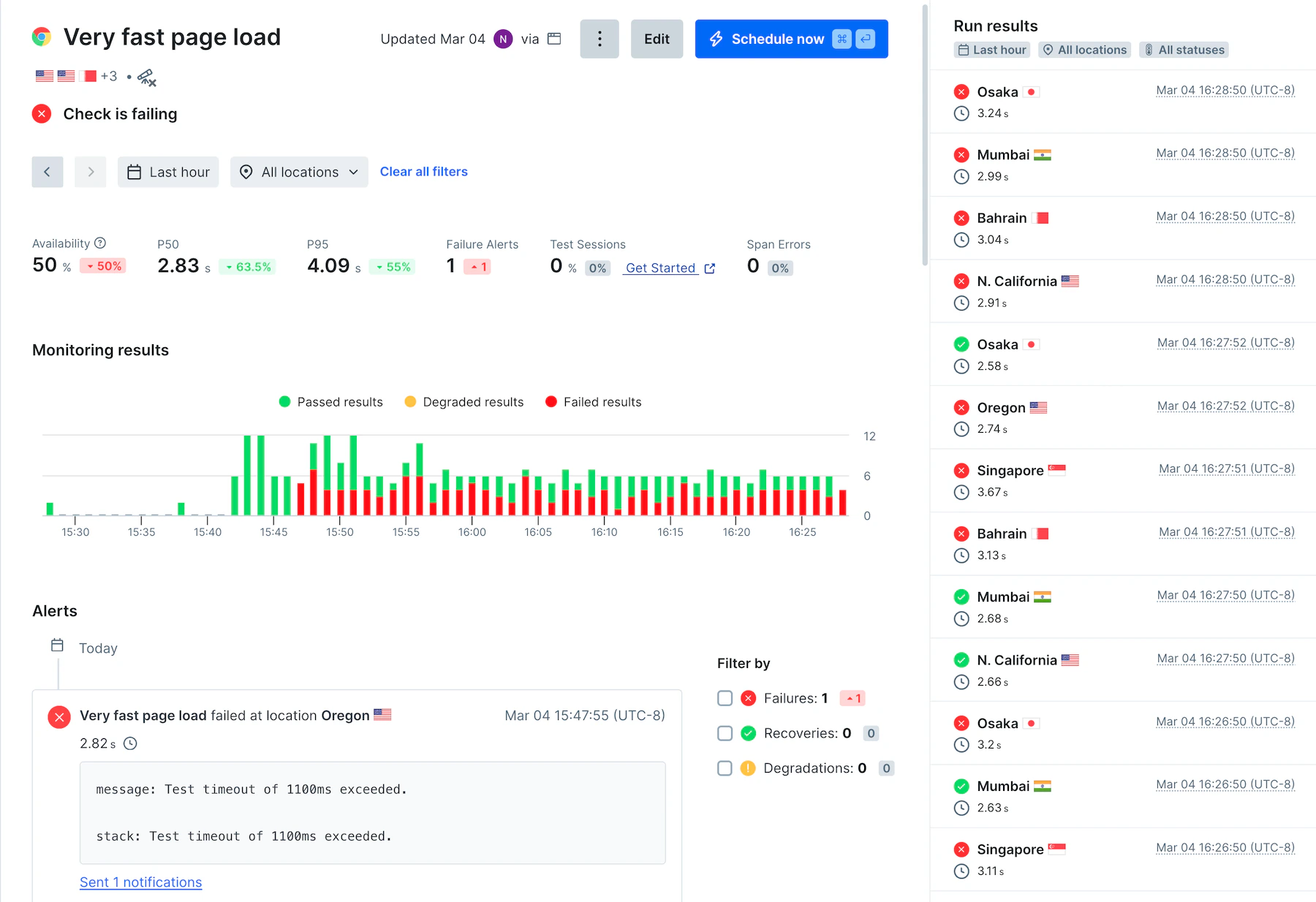Viewport: 1316px width, 902px height.
Task: Click the N avatar circle in the header
Action: click(503, 39)
